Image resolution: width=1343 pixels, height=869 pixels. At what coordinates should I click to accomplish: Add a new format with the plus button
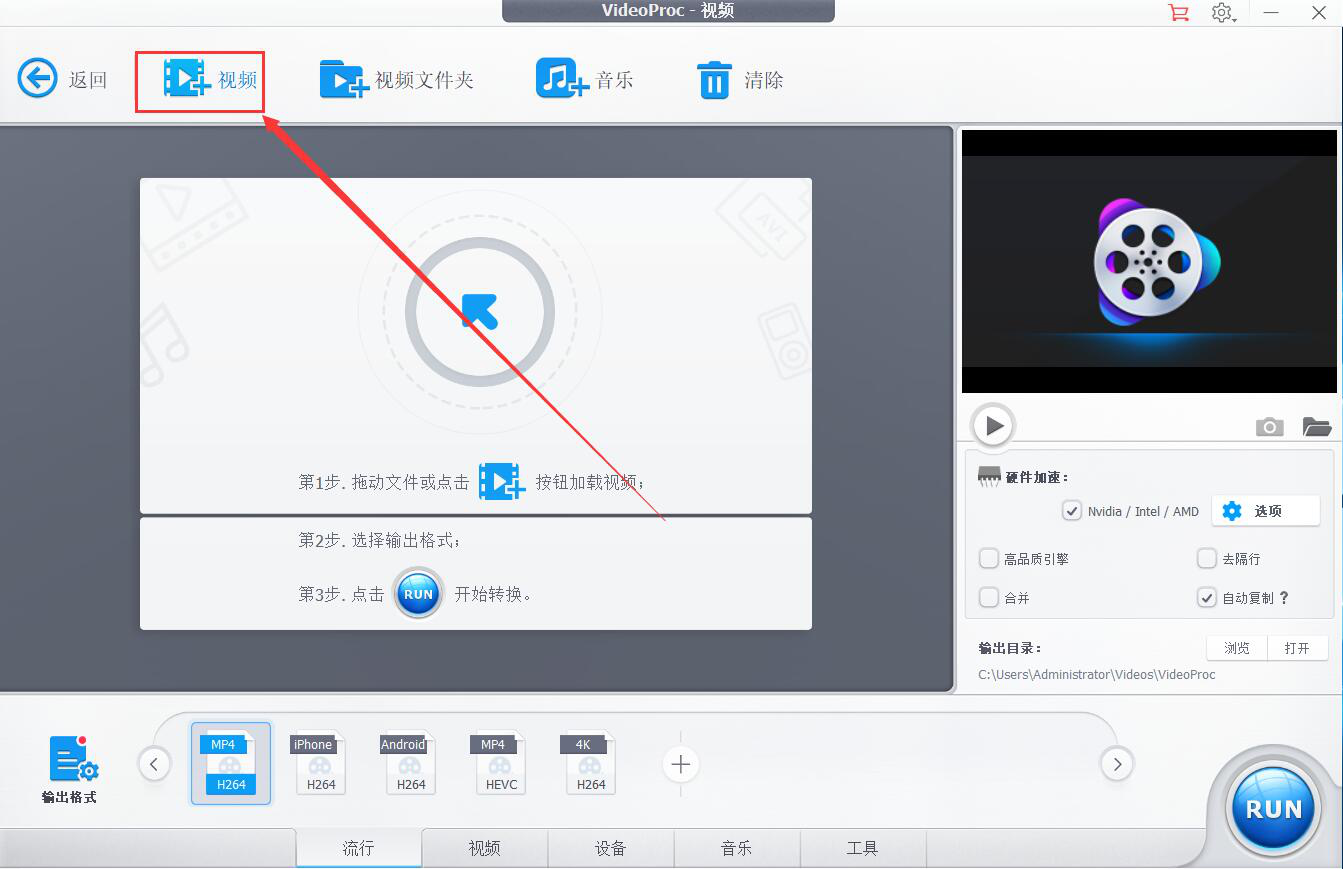(x=681, y=765)
